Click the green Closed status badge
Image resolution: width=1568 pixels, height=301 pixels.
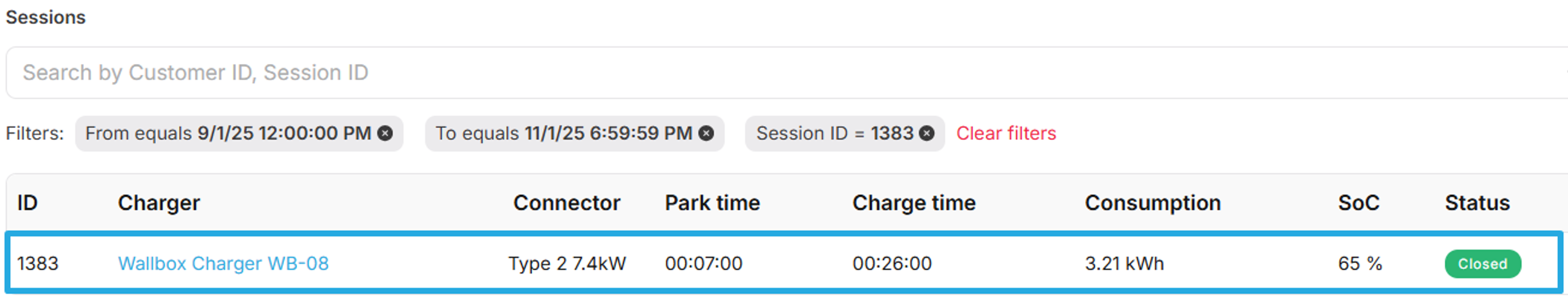pos(1482,264)
